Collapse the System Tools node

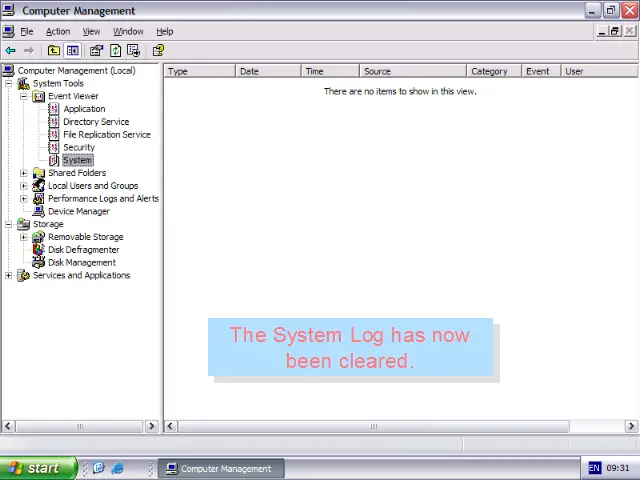[9, 84]
